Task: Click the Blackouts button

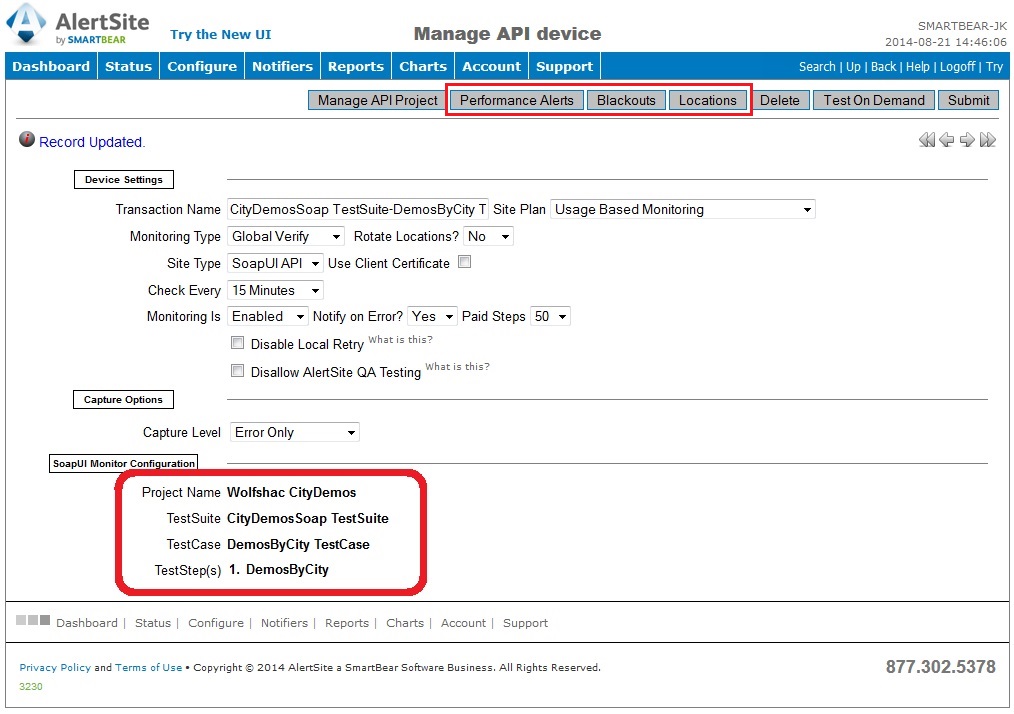Action: click(x=626, y=100)
